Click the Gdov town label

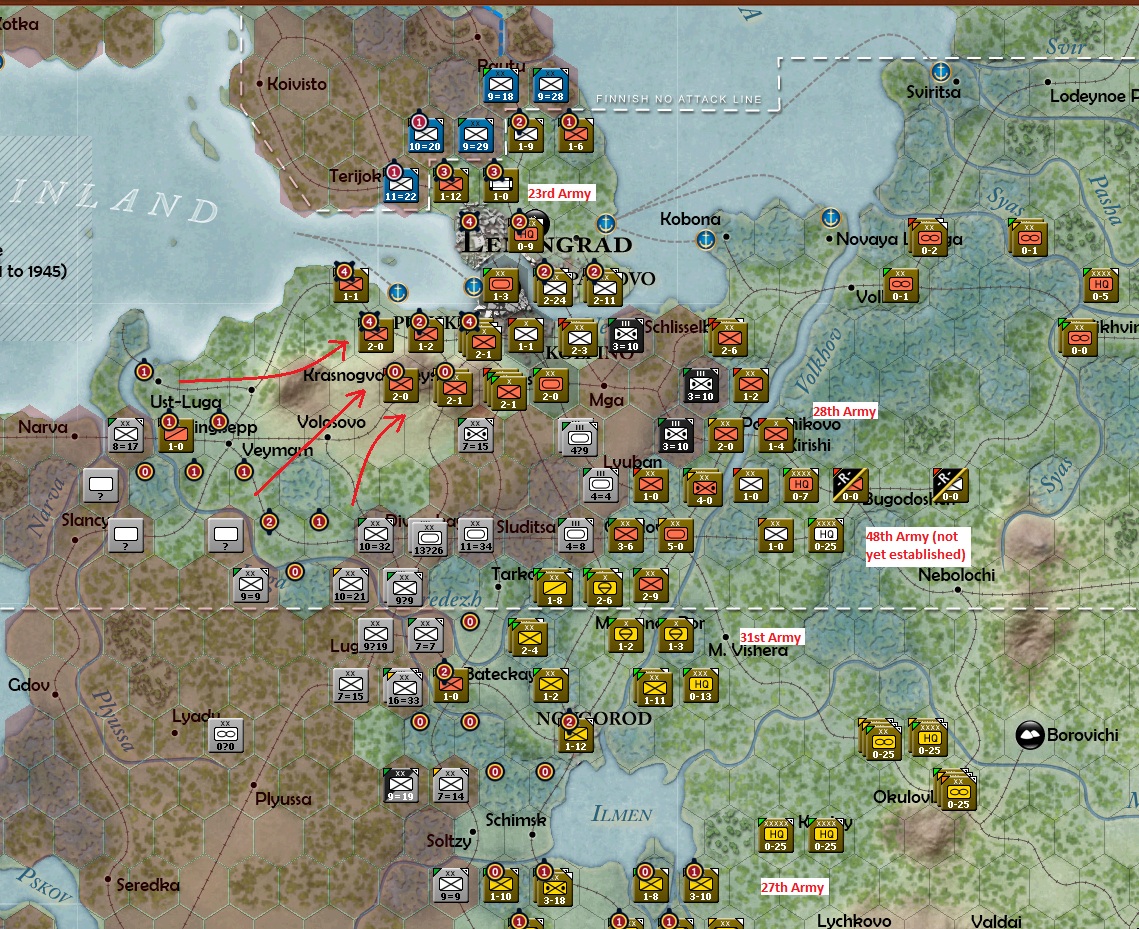tap(29, 685)
